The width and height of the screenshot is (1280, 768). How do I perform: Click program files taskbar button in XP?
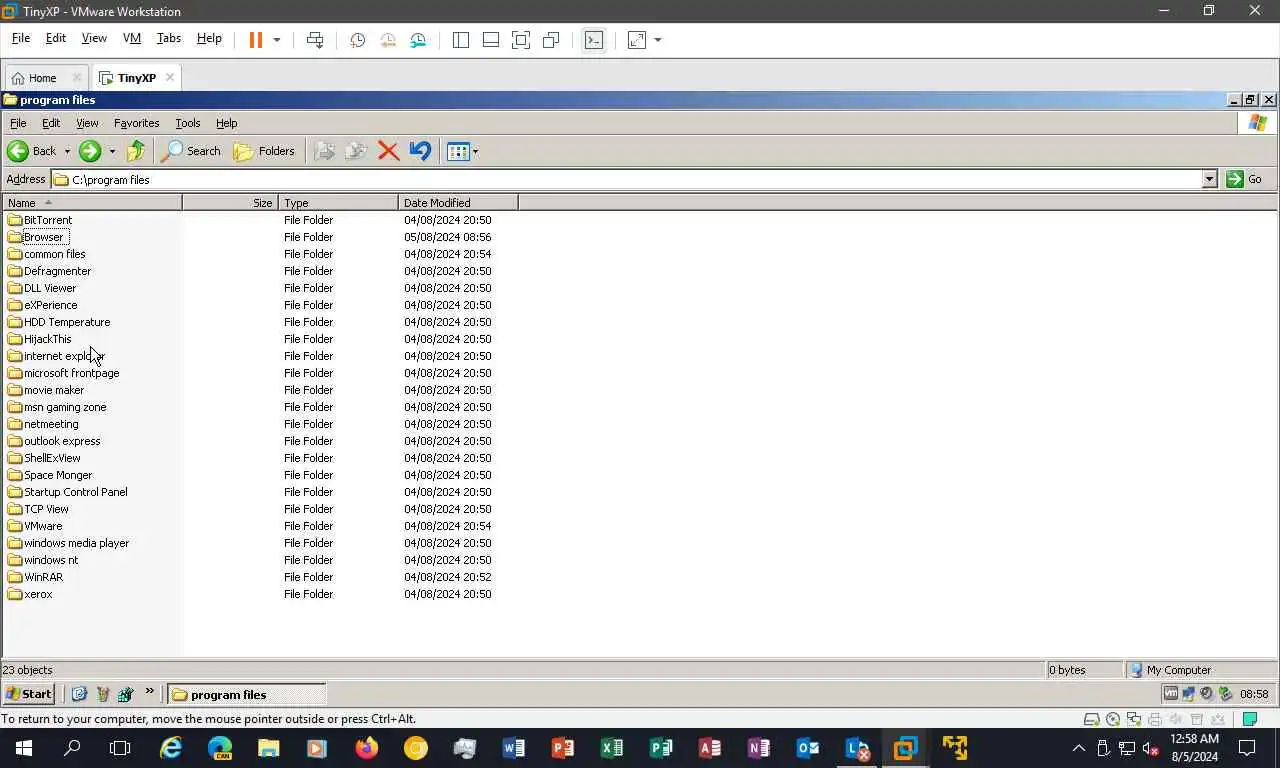coord(246,694)
